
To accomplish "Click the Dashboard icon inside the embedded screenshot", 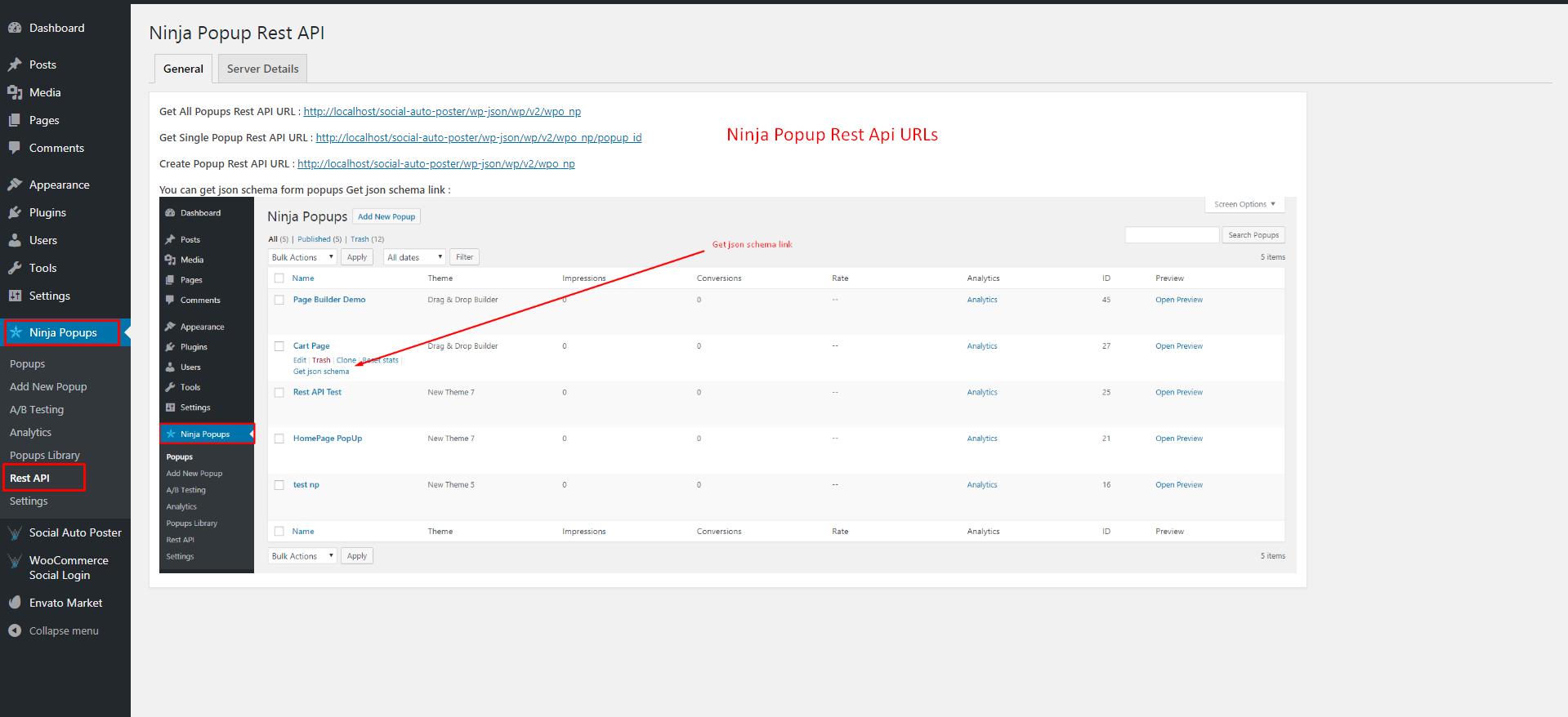I will 170,213.
